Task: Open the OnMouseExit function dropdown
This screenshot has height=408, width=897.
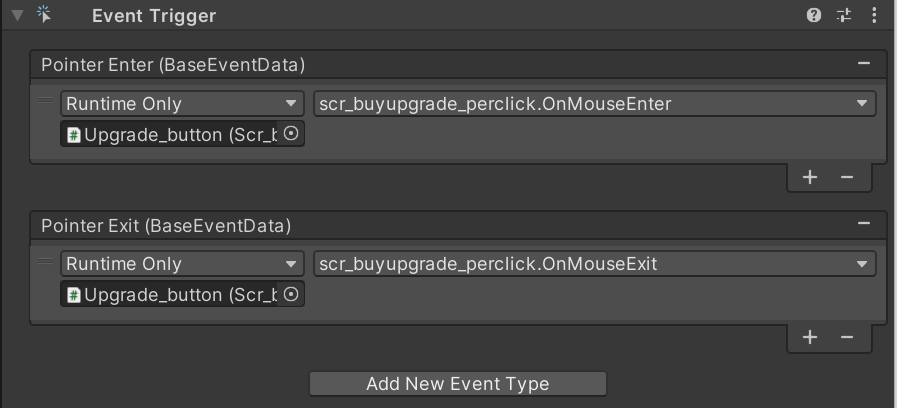Action: [x=594, y=264]
